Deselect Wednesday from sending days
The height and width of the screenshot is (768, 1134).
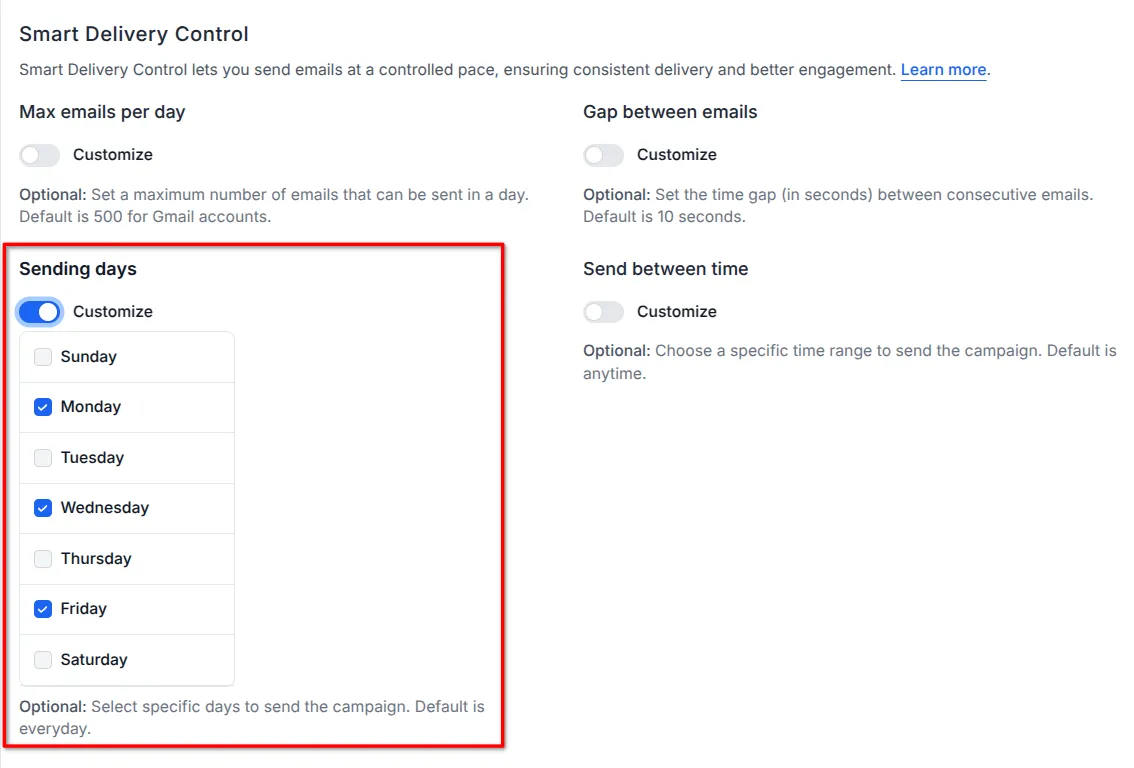tap(43, 508)
